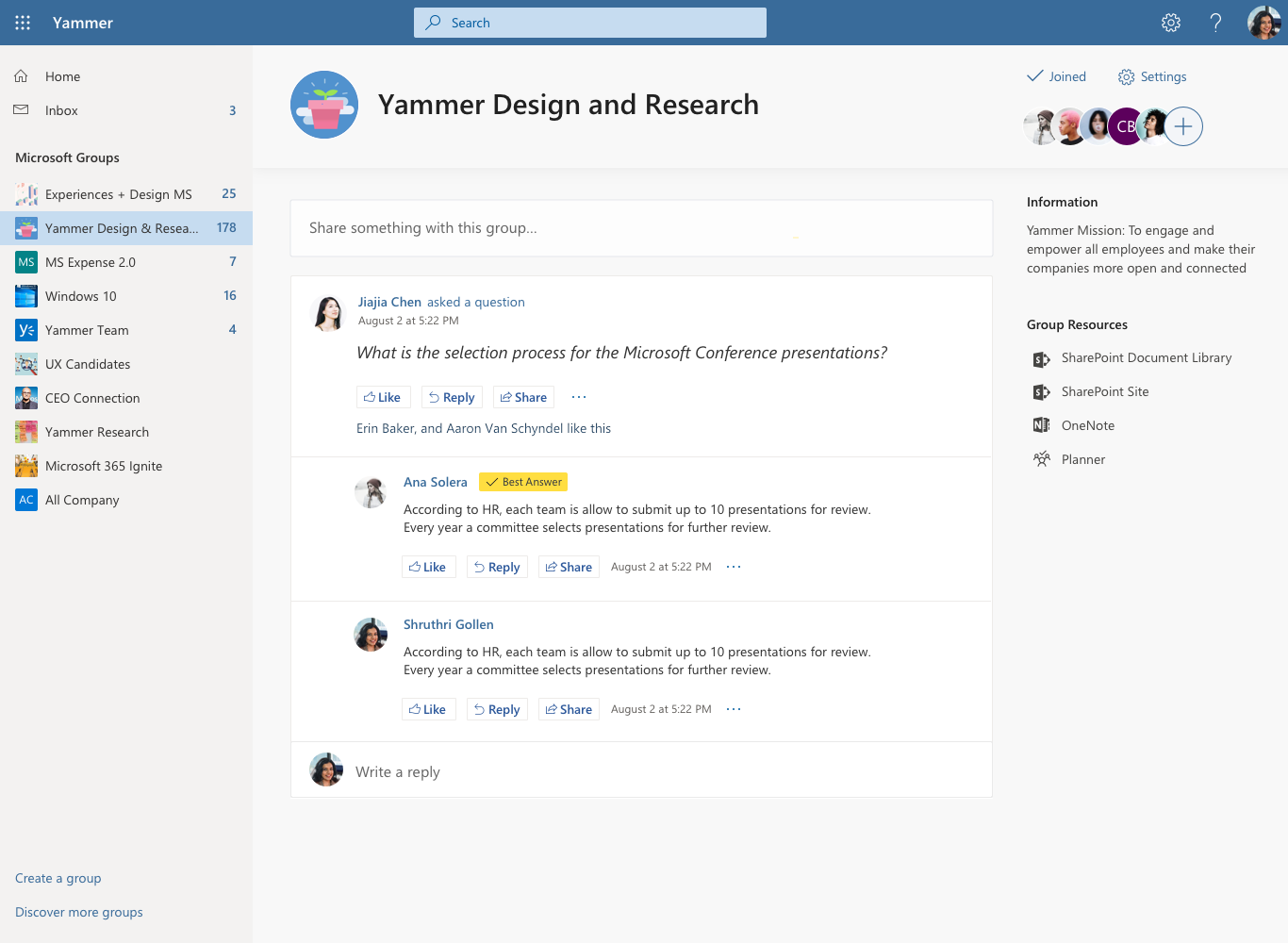This screenshot has width=1288, height=943.
Task: Like Ana Solera's answer
Action: pos(427,567)
